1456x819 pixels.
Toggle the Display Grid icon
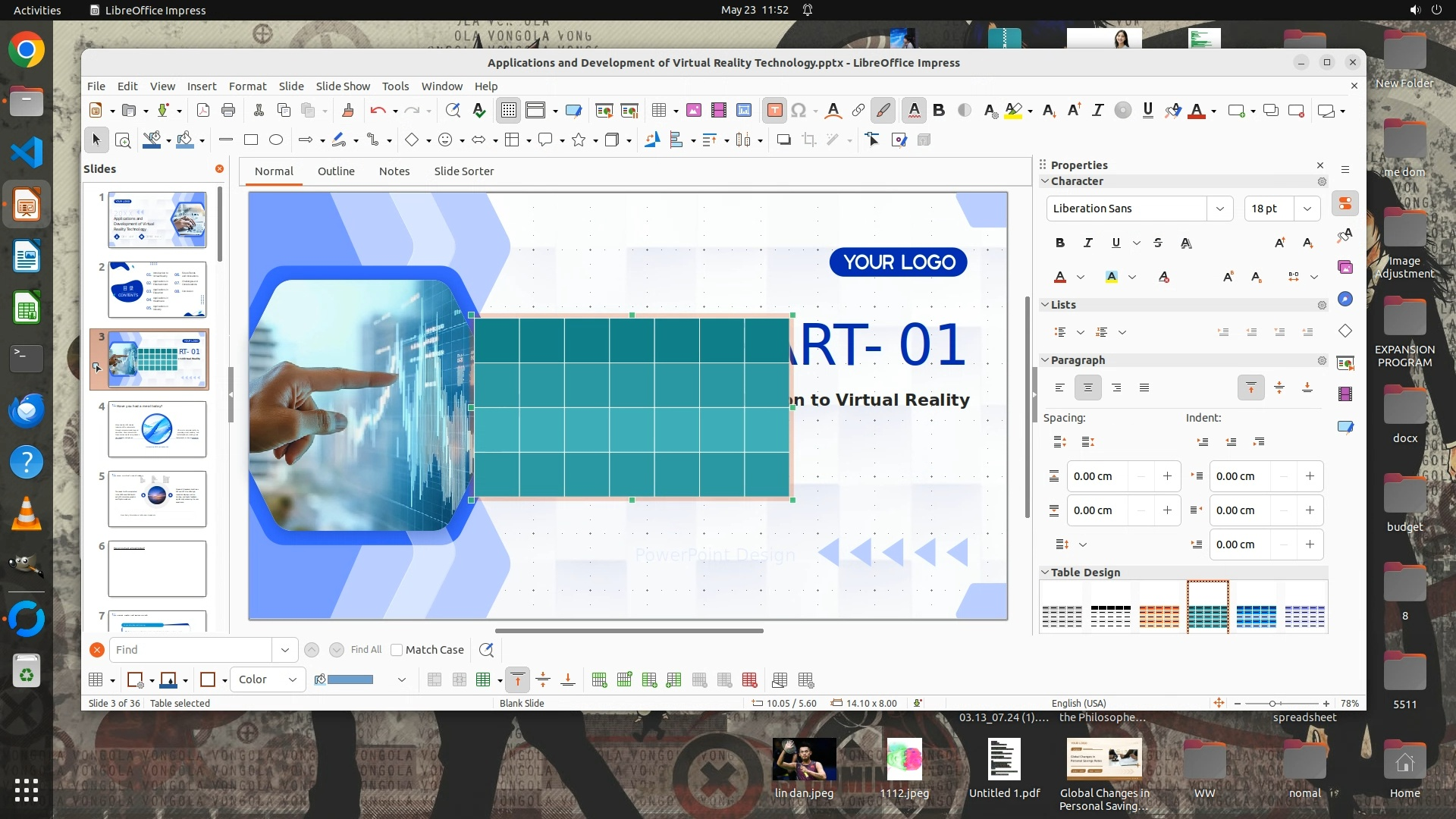(508, 111)
